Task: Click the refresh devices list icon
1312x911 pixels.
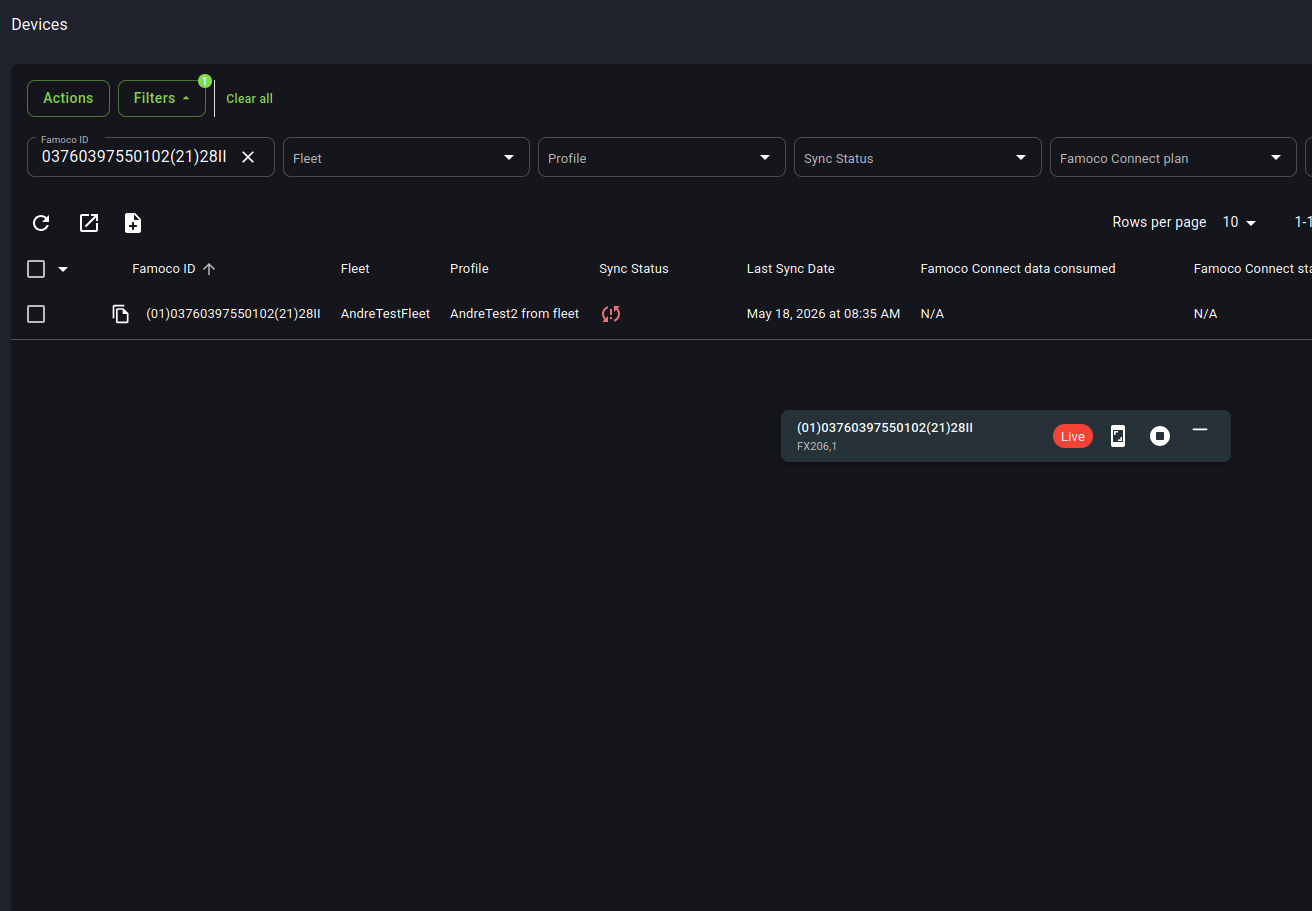Action: pos(41,223)
